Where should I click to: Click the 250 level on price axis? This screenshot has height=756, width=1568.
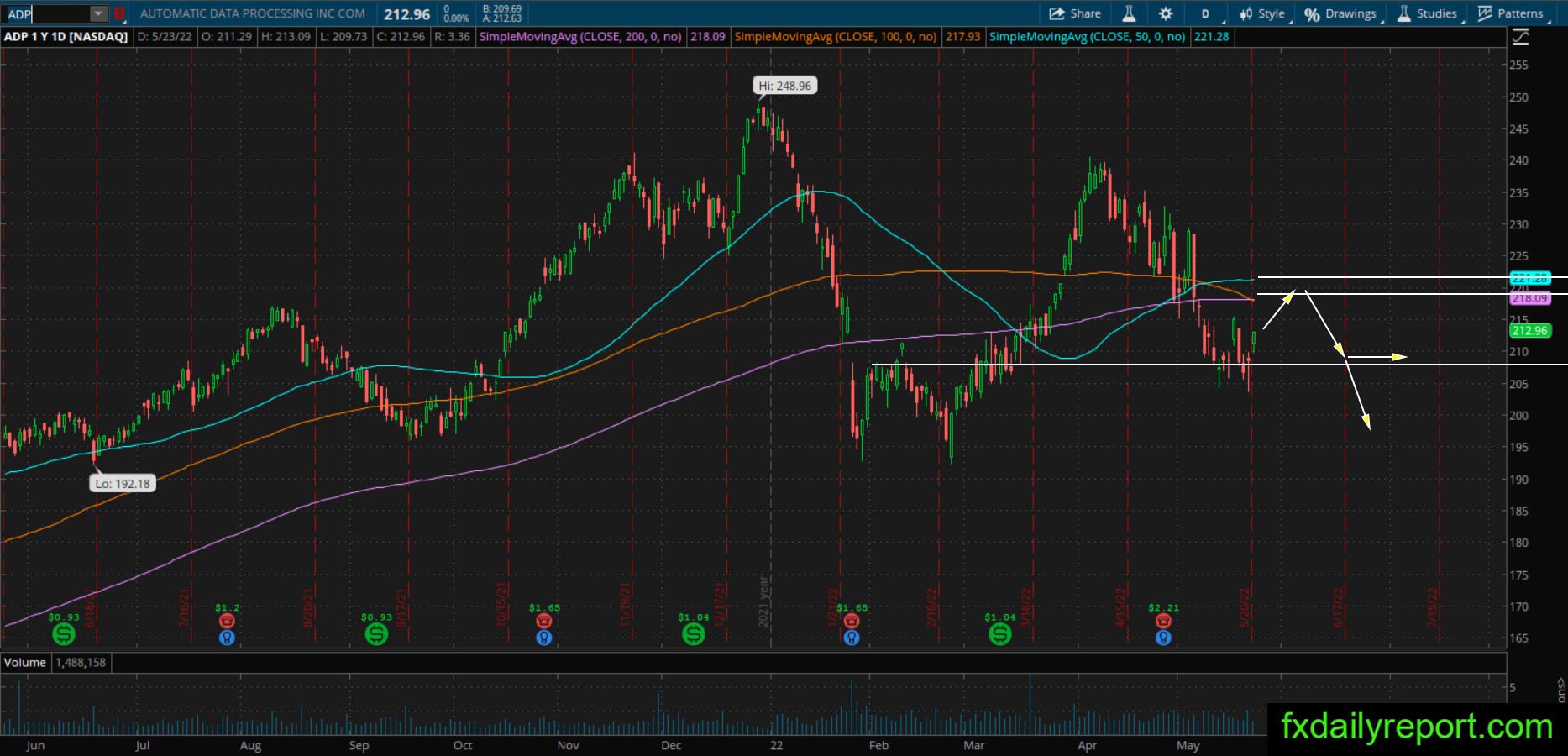pyautogui.click(x=1518, y=97)
